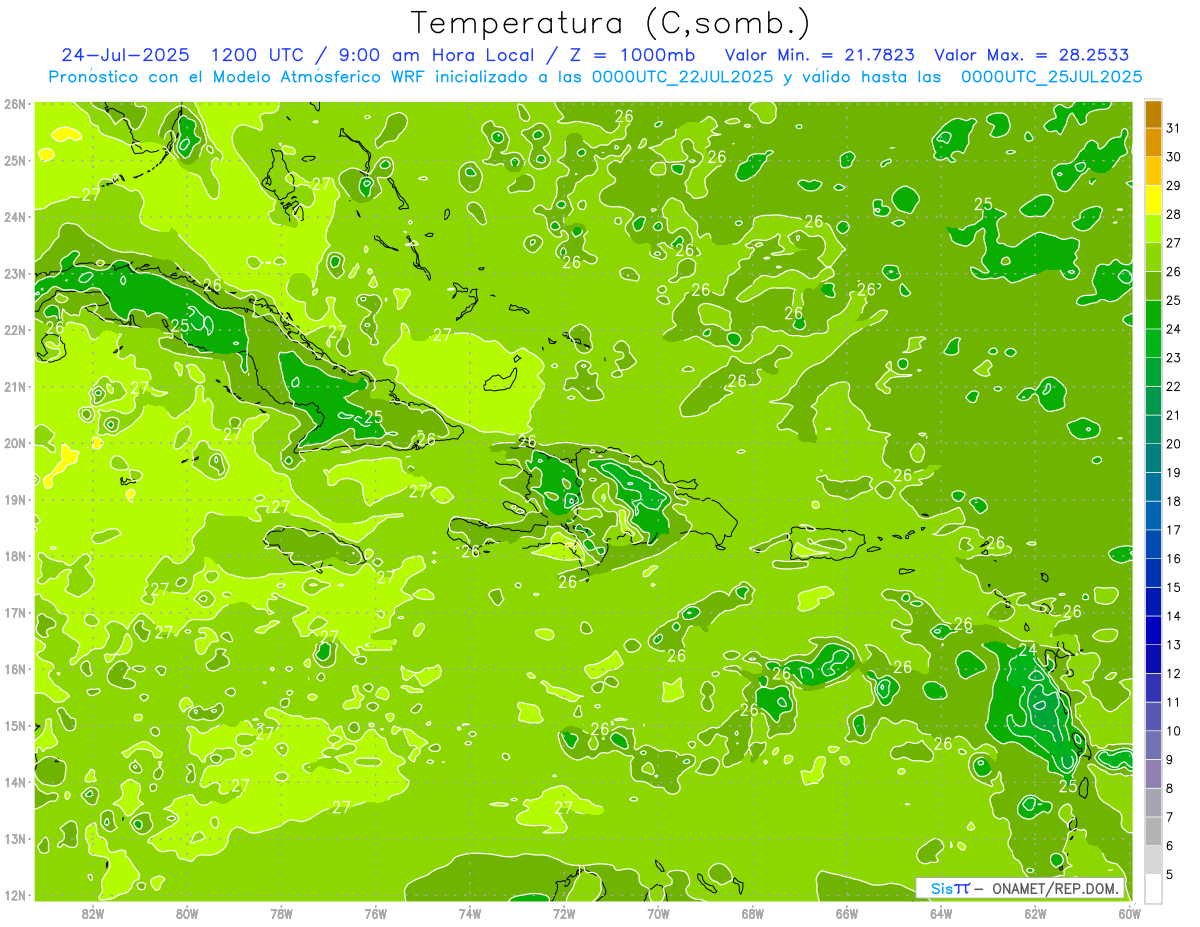
Task: Click the green swatch between 23 and 24
Action: click(x=1153, y=343)
